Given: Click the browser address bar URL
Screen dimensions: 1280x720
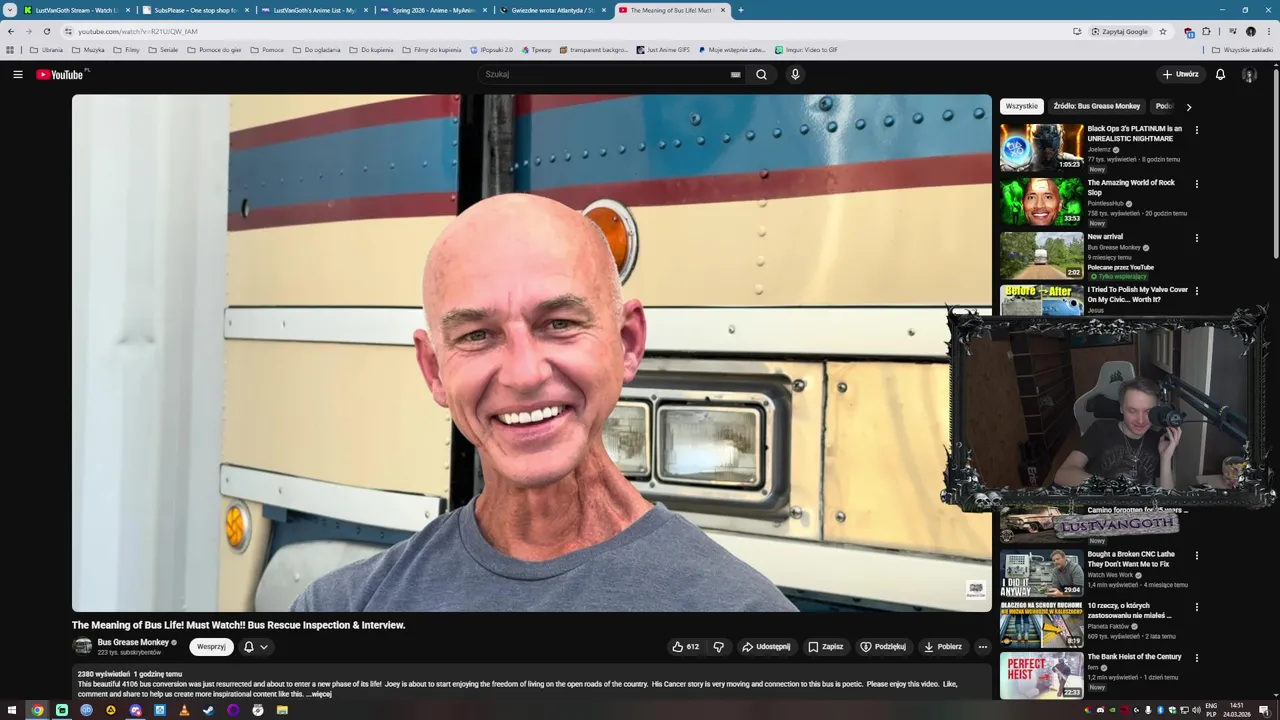Looking at the screenshot, I should tap(138, 31).
